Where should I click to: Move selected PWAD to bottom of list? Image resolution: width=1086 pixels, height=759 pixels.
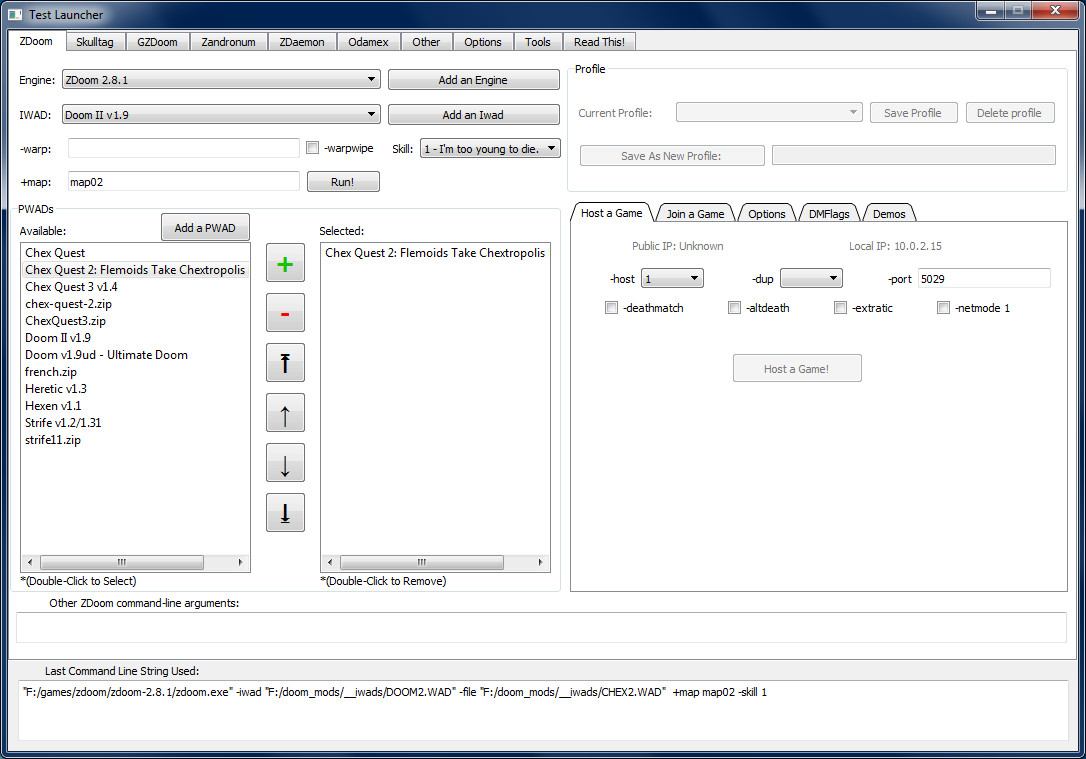point(285,512)
